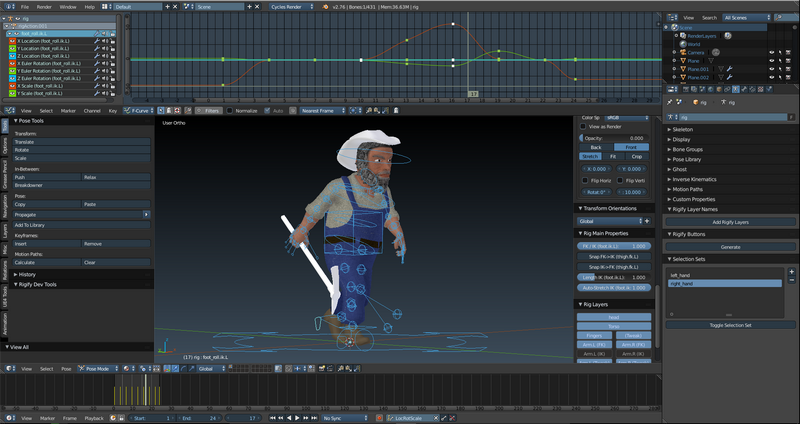Toggle Plane.002 renderability camera icon

click(788, 77)
